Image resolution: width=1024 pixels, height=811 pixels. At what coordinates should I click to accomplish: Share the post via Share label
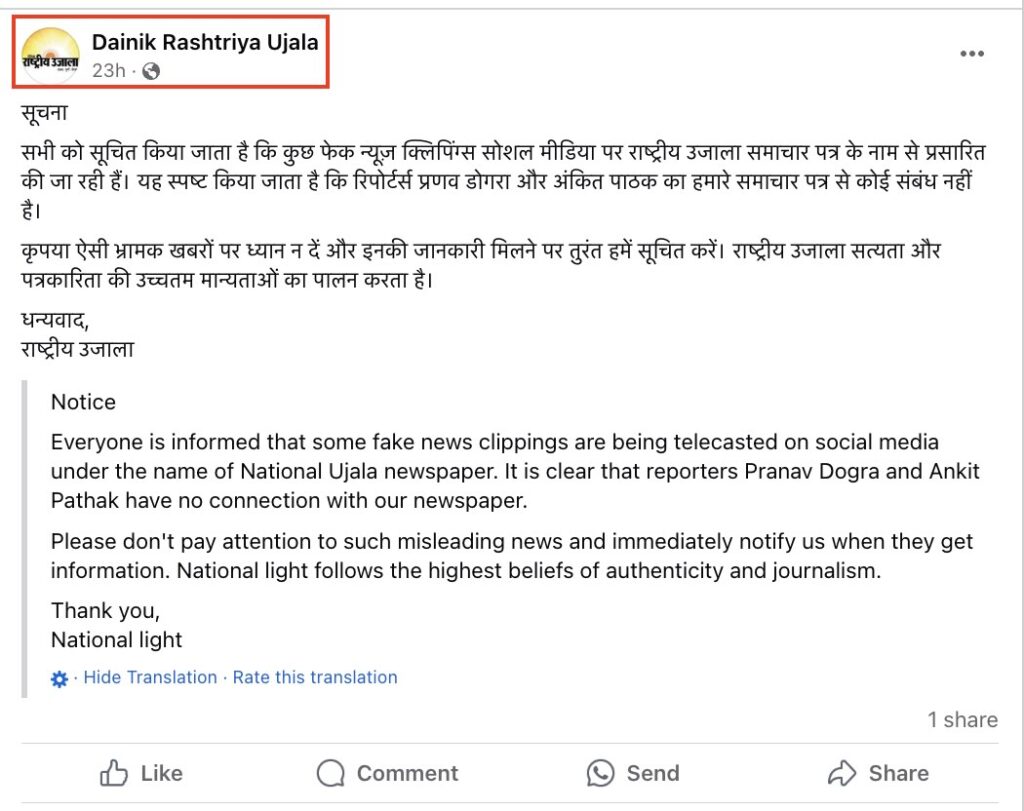pos(899,773)
